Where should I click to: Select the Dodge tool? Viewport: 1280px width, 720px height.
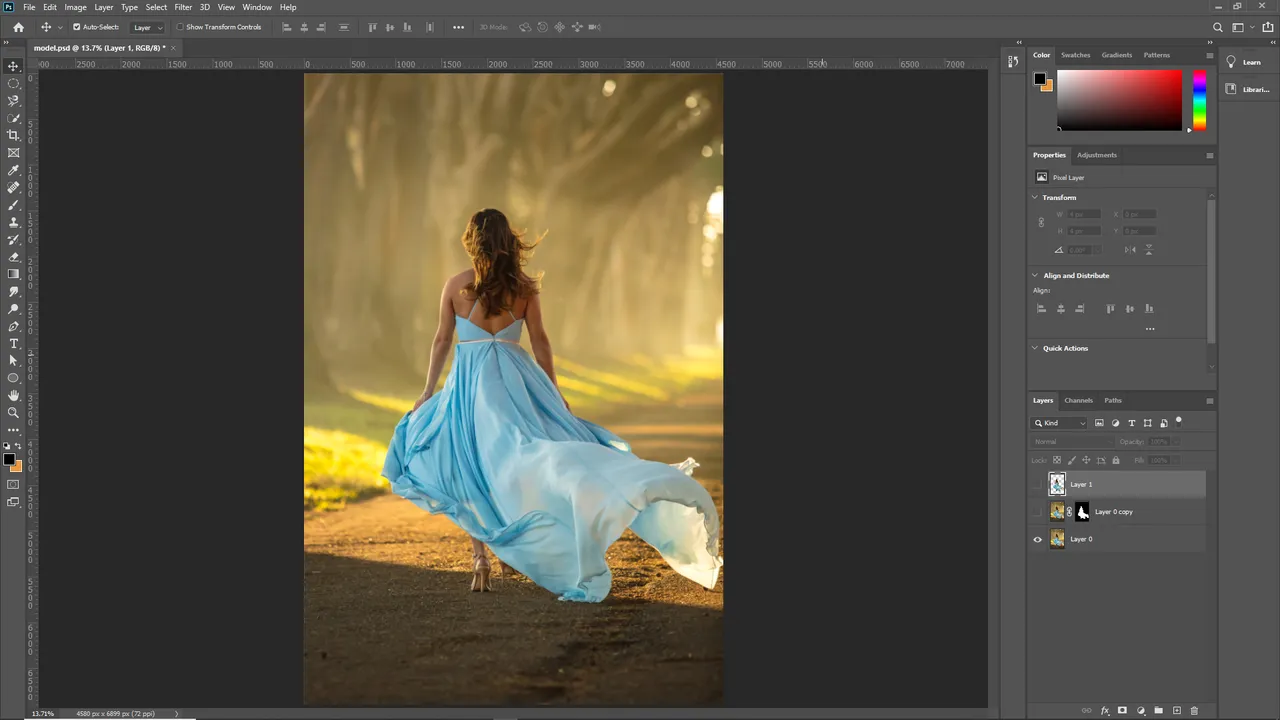13,309
